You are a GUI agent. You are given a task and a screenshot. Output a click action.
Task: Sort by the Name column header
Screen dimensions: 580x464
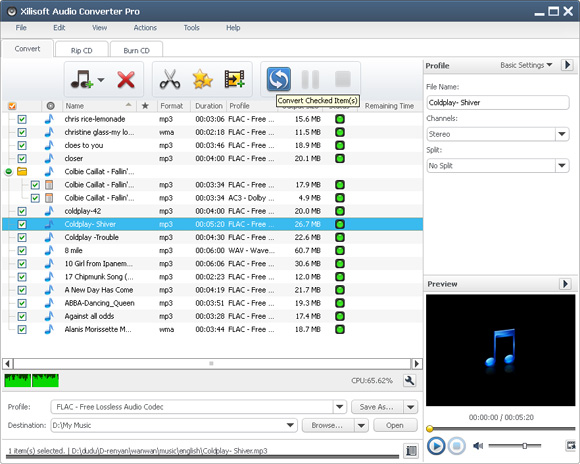[x=99, y=106]
